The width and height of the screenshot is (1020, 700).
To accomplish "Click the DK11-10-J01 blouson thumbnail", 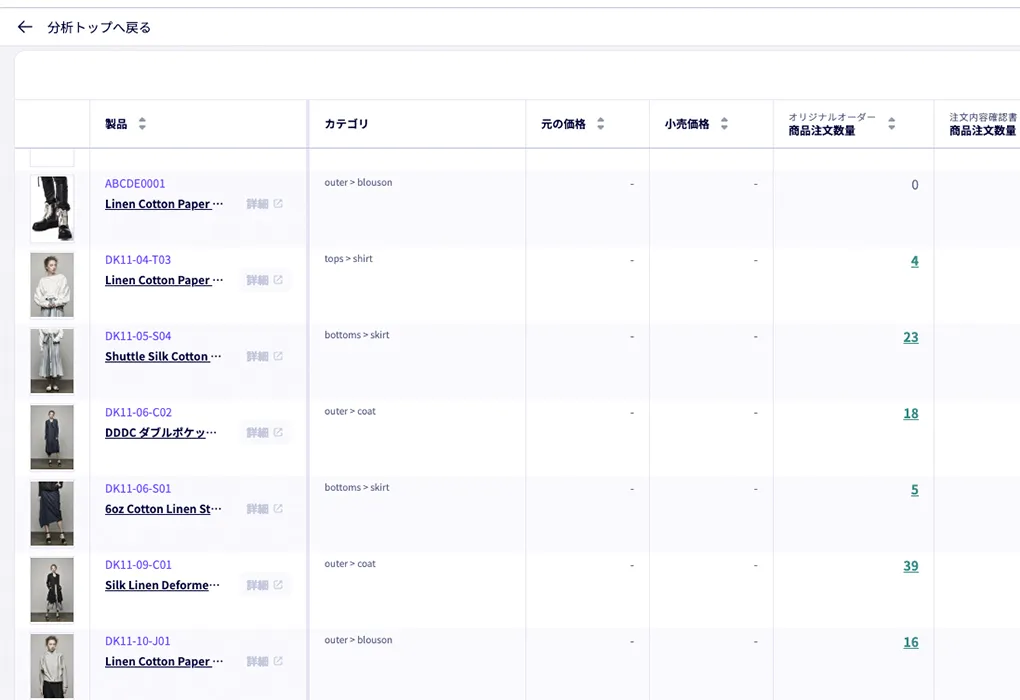I will point(52,666).
